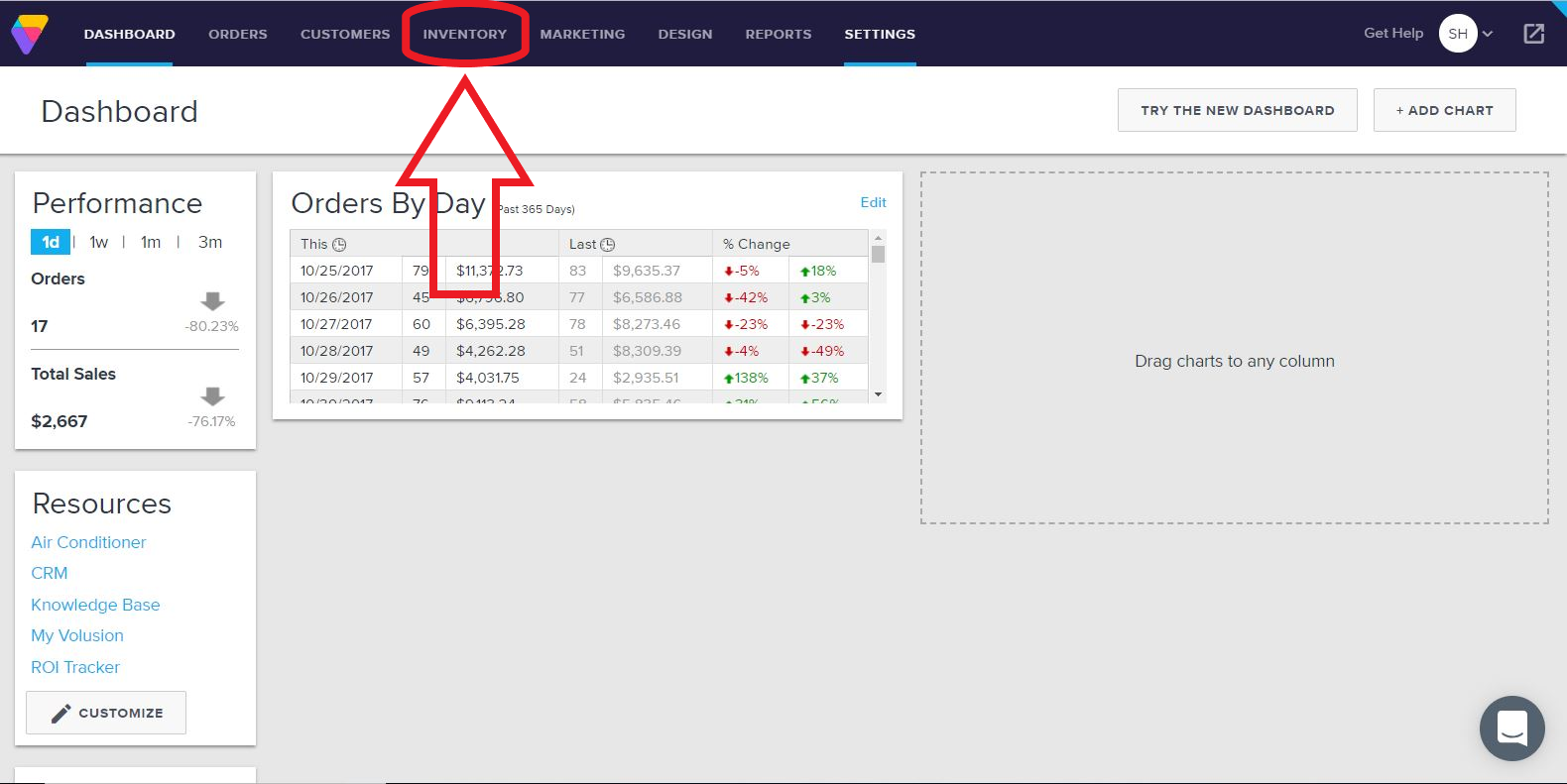Click Try The New Dashboard button

pos(1237,110)
